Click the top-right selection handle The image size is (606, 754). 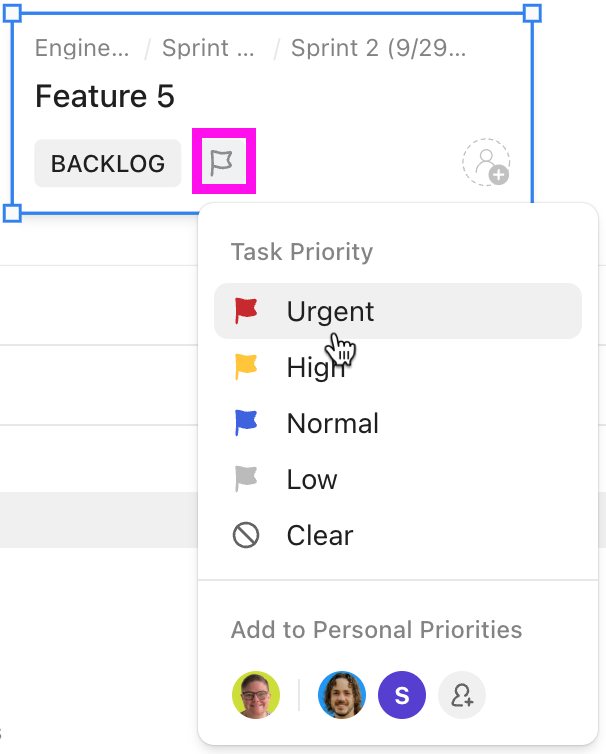532,13
